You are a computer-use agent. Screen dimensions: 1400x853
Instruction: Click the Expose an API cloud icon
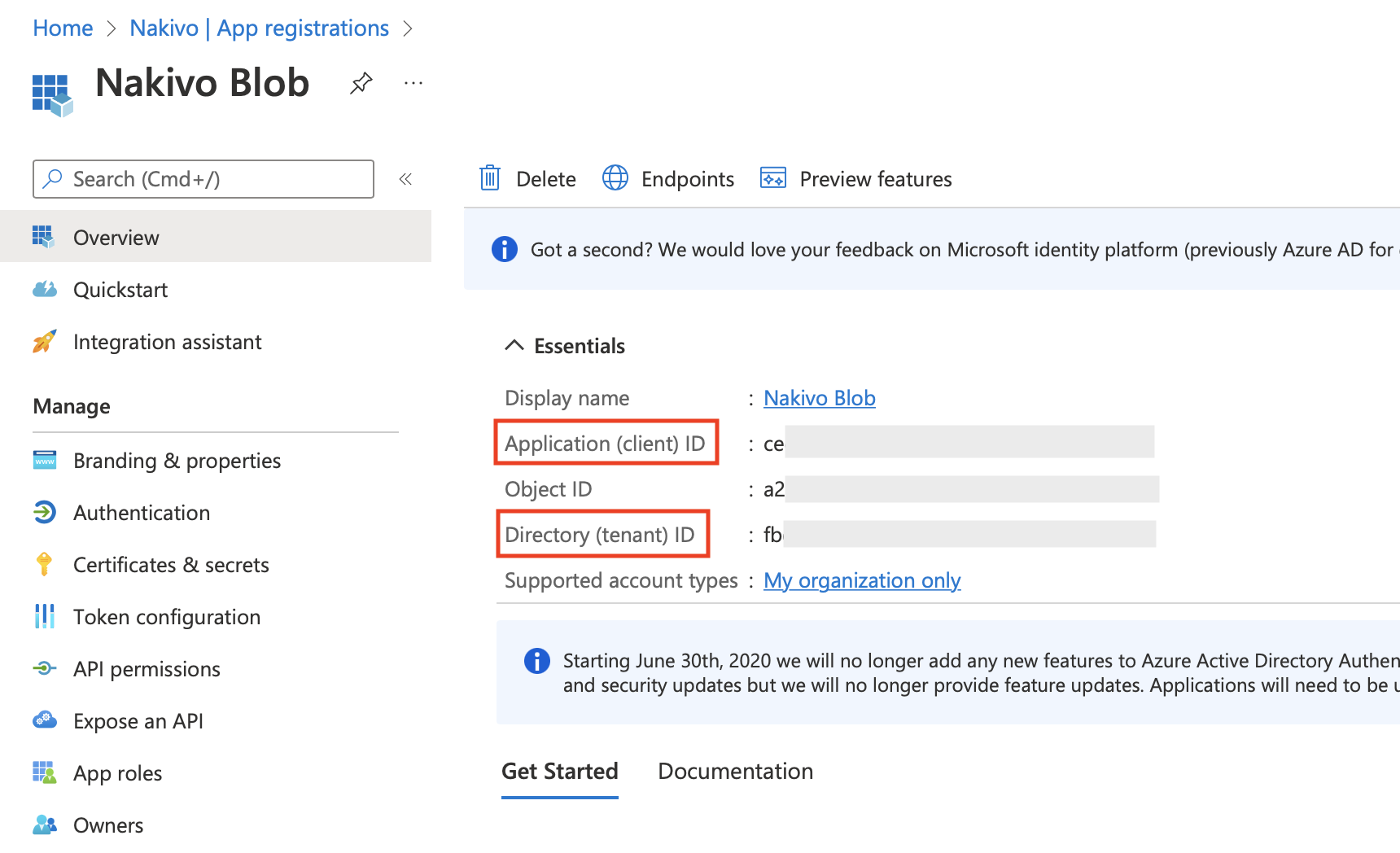(x=45, y=720)
